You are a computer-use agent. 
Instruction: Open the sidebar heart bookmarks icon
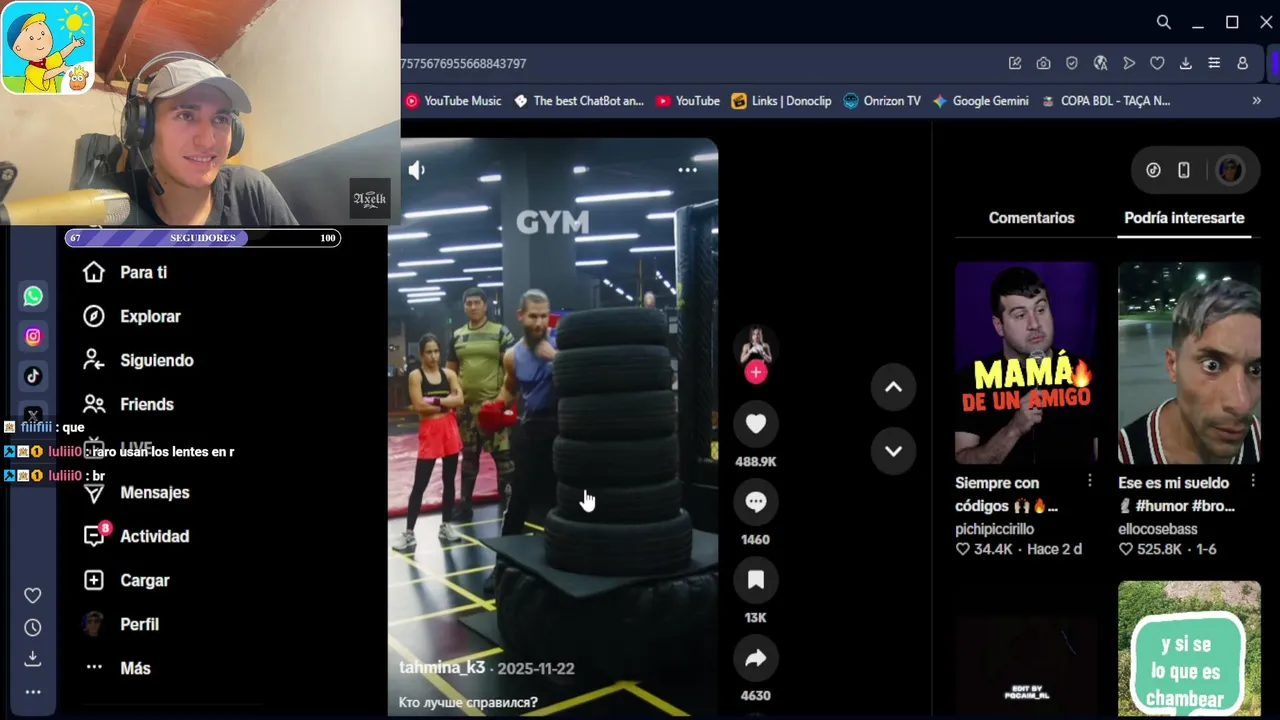(x=33, y=595)
